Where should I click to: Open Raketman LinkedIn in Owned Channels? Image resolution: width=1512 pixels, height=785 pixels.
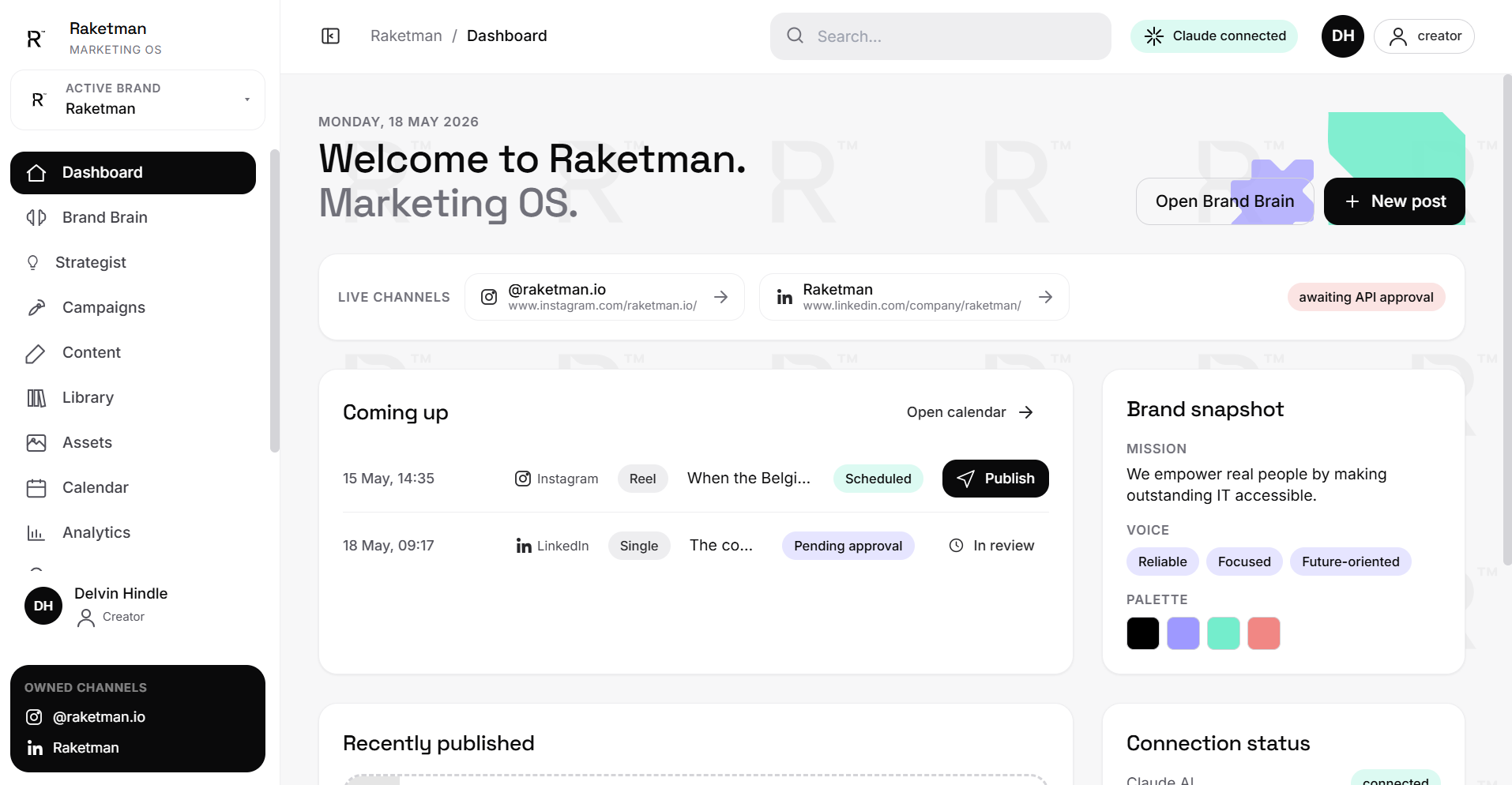[73, 748]
